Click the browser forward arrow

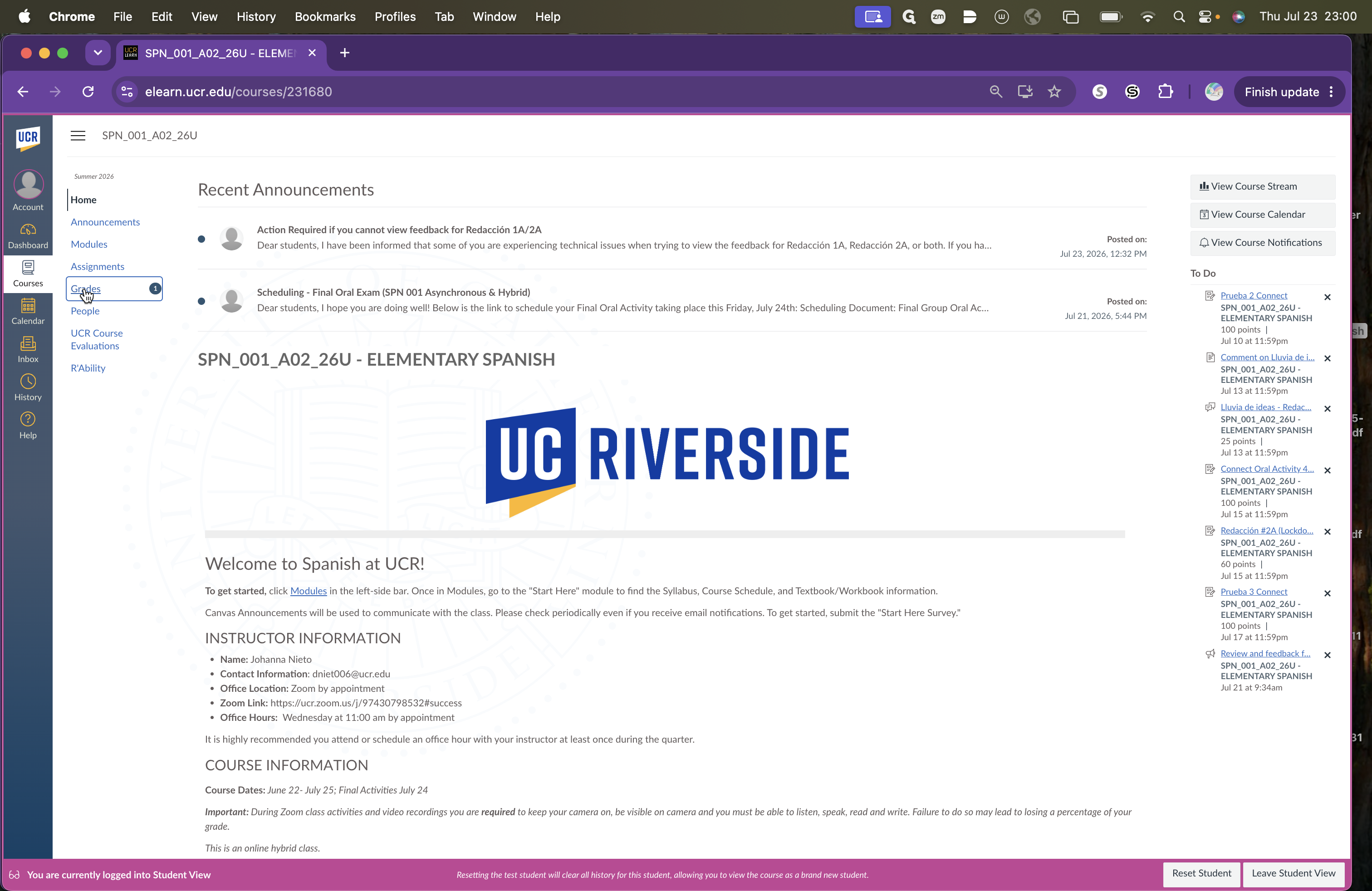click(x=55, y=92)
